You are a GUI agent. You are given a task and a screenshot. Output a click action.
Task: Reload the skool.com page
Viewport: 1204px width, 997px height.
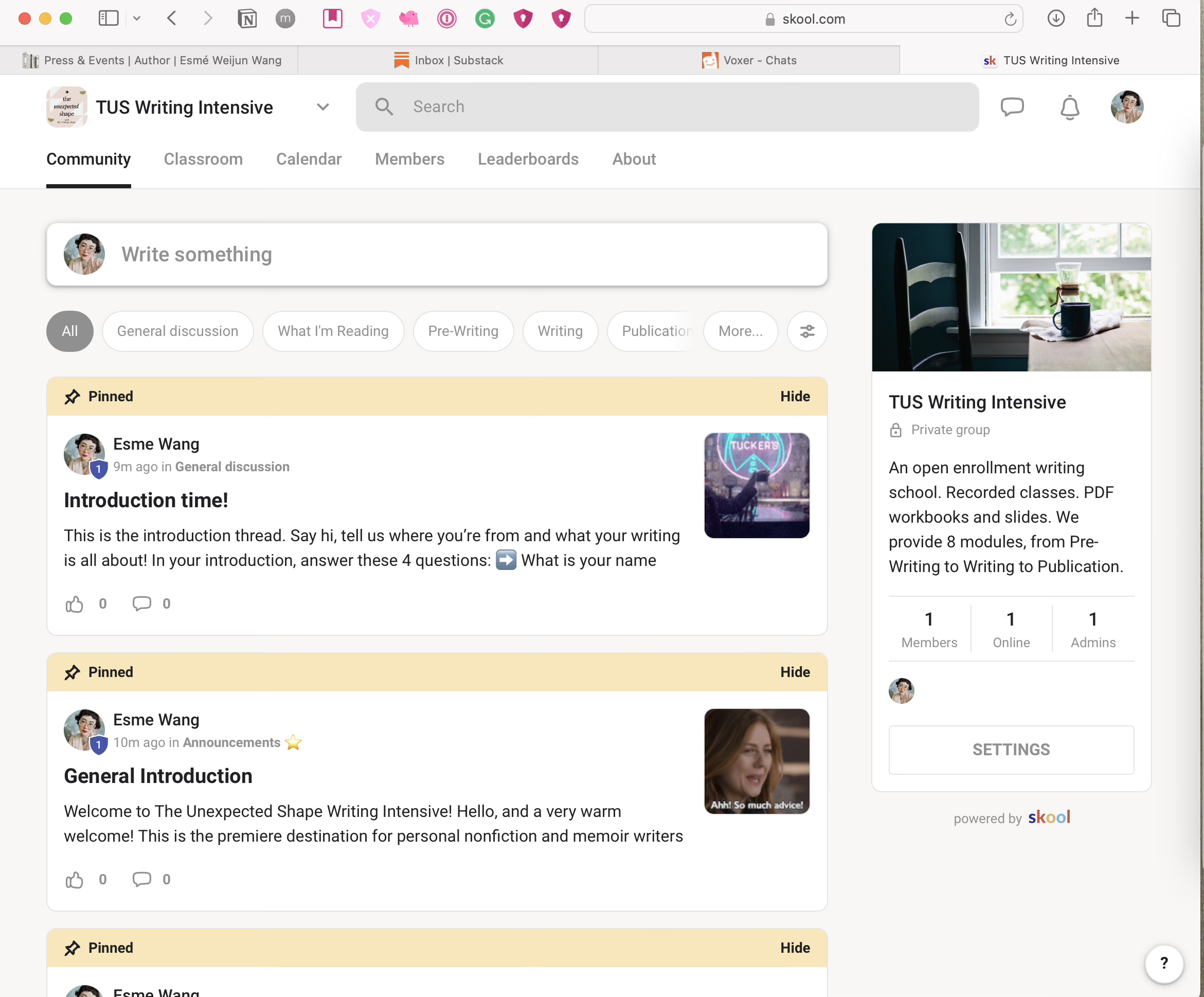click(x=1010, y=19)
